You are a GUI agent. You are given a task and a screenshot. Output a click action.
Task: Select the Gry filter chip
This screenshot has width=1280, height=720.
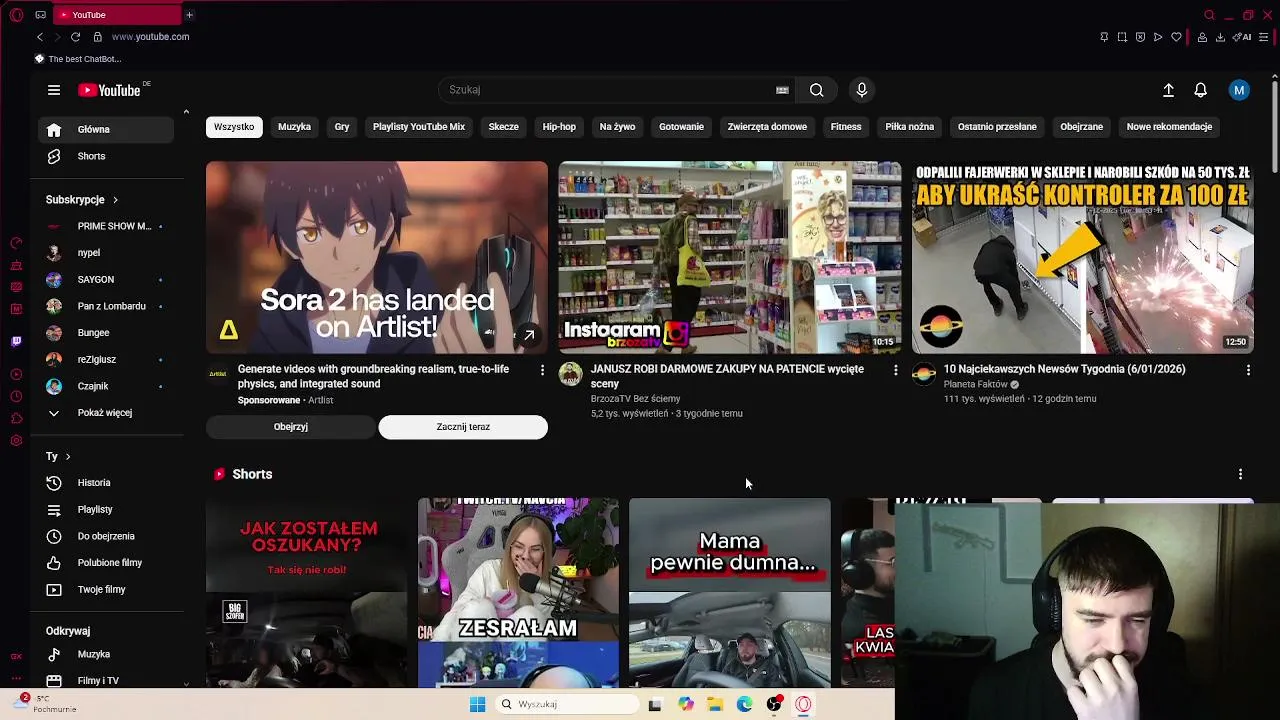342,127
